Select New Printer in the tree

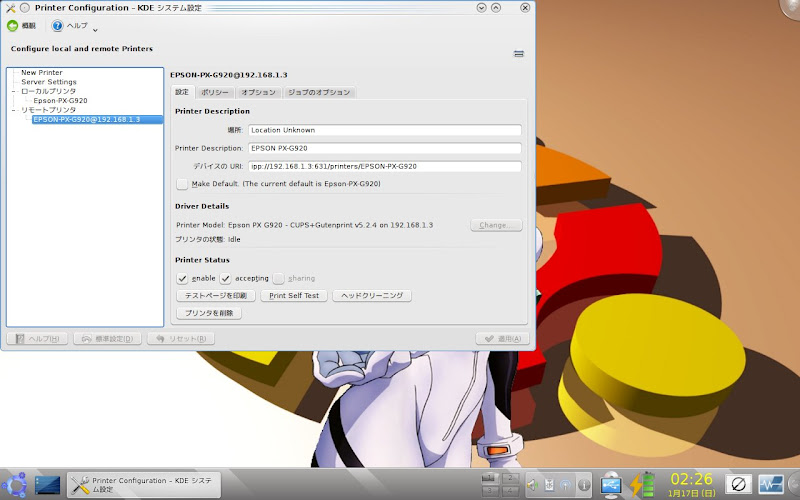coord(42,72)
